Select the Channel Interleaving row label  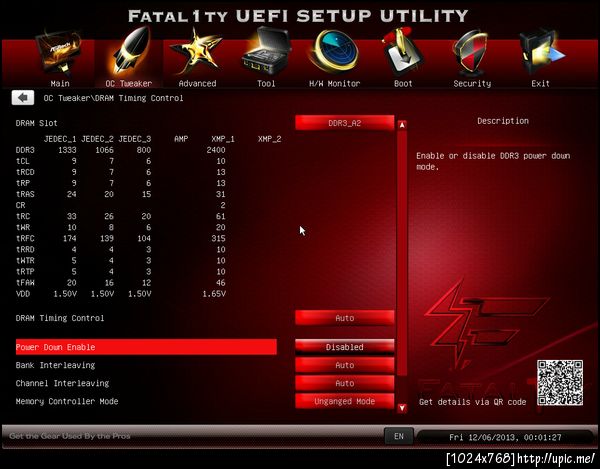[x=62, y=383]
